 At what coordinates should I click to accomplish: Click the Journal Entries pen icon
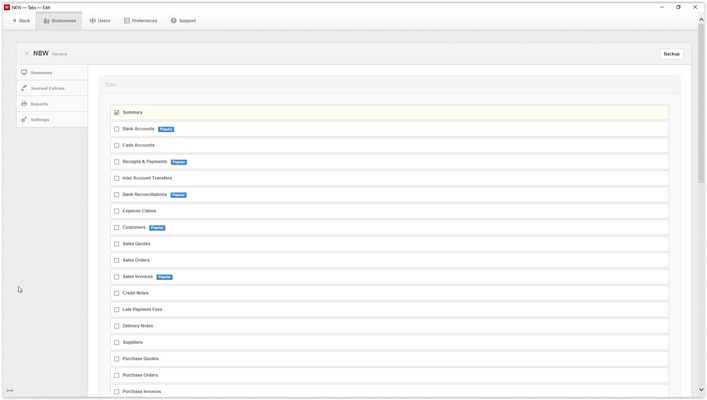24,88
